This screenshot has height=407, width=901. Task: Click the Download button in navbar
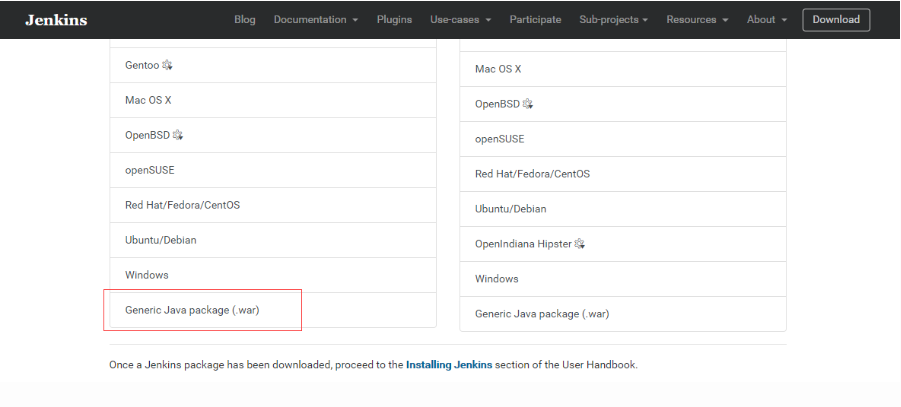point(836,20)
